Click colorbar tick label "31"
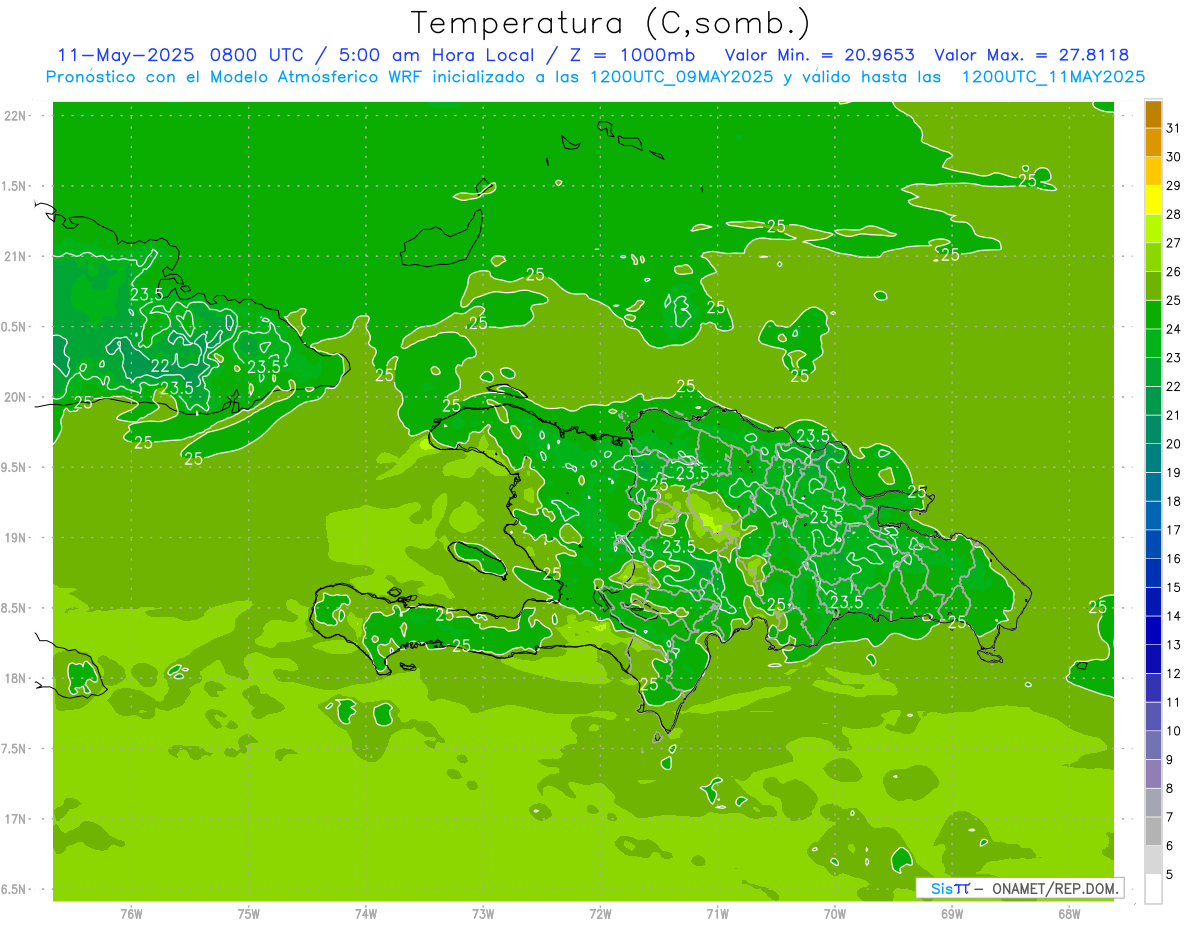Viewport: 1200px width, 927px height. [1173, 128]
